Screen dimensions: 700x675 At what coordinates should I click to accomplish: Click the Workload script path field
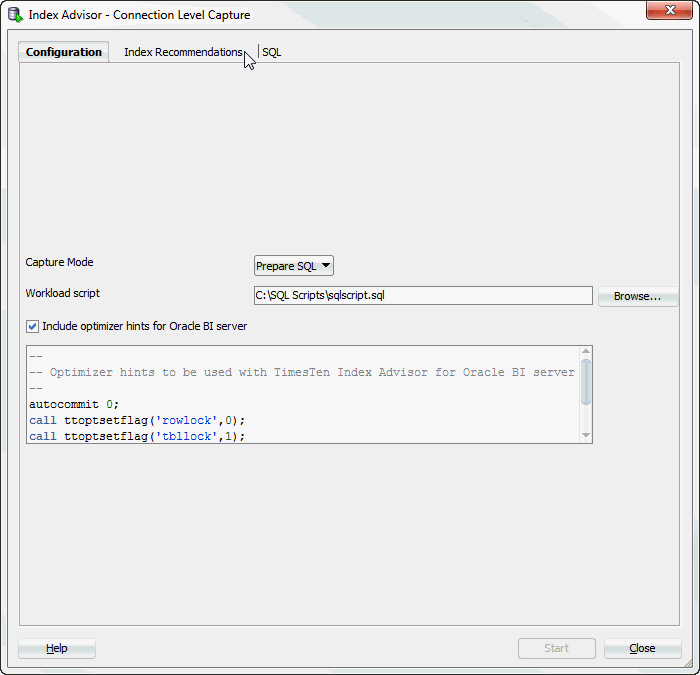[x=423, y=296]
